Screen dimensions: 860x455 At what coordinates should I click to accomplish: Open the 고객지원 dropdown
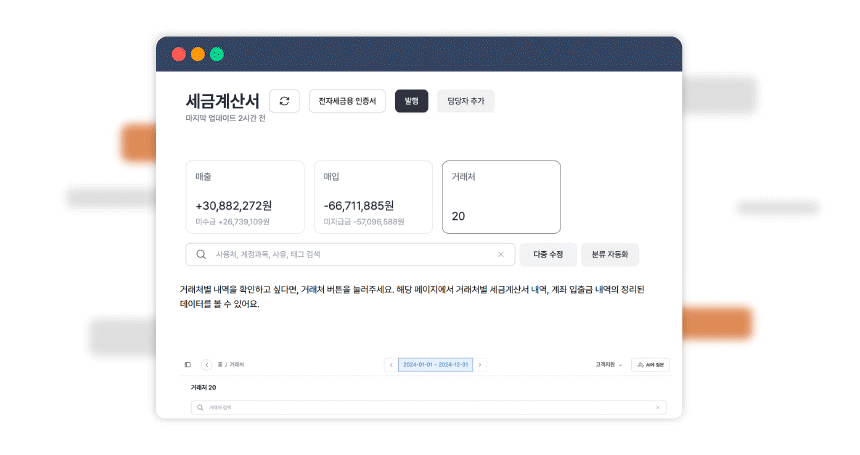point(608,365)
